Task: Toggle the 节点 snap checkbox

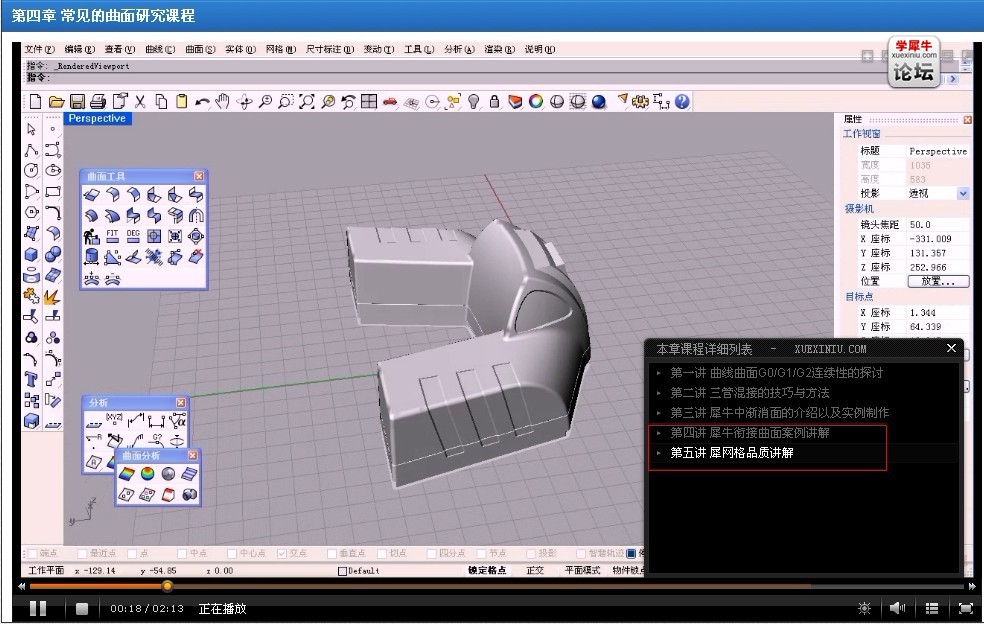Action: point(481,554)
